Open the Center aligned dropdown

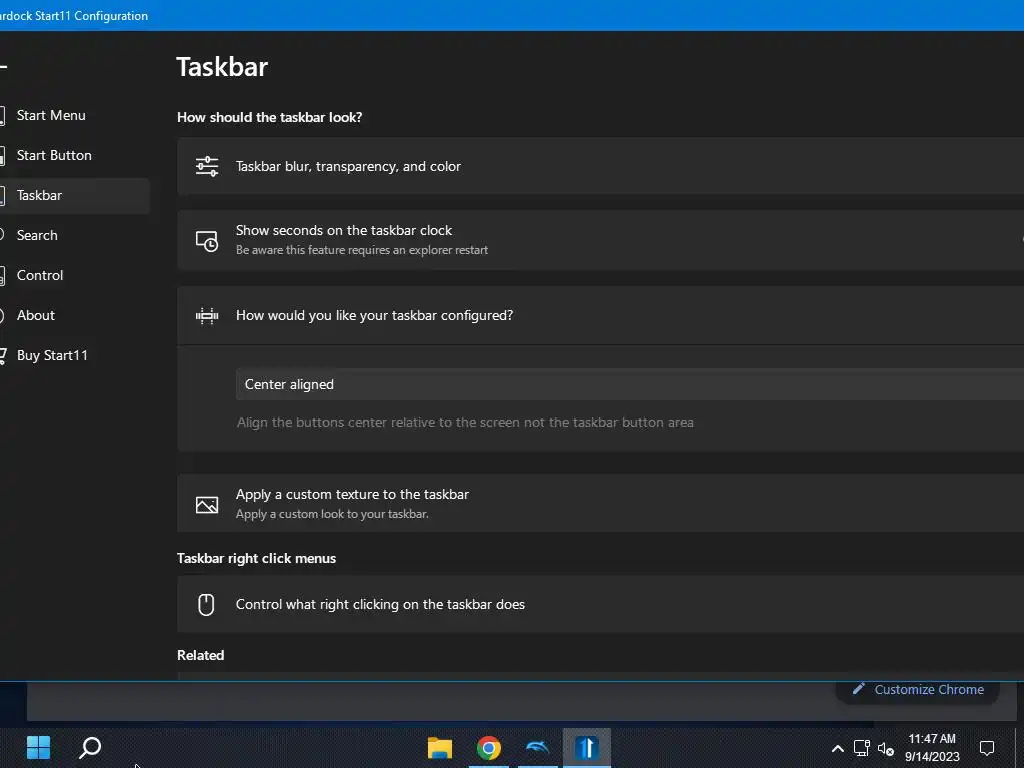click(x=630, y=384)
